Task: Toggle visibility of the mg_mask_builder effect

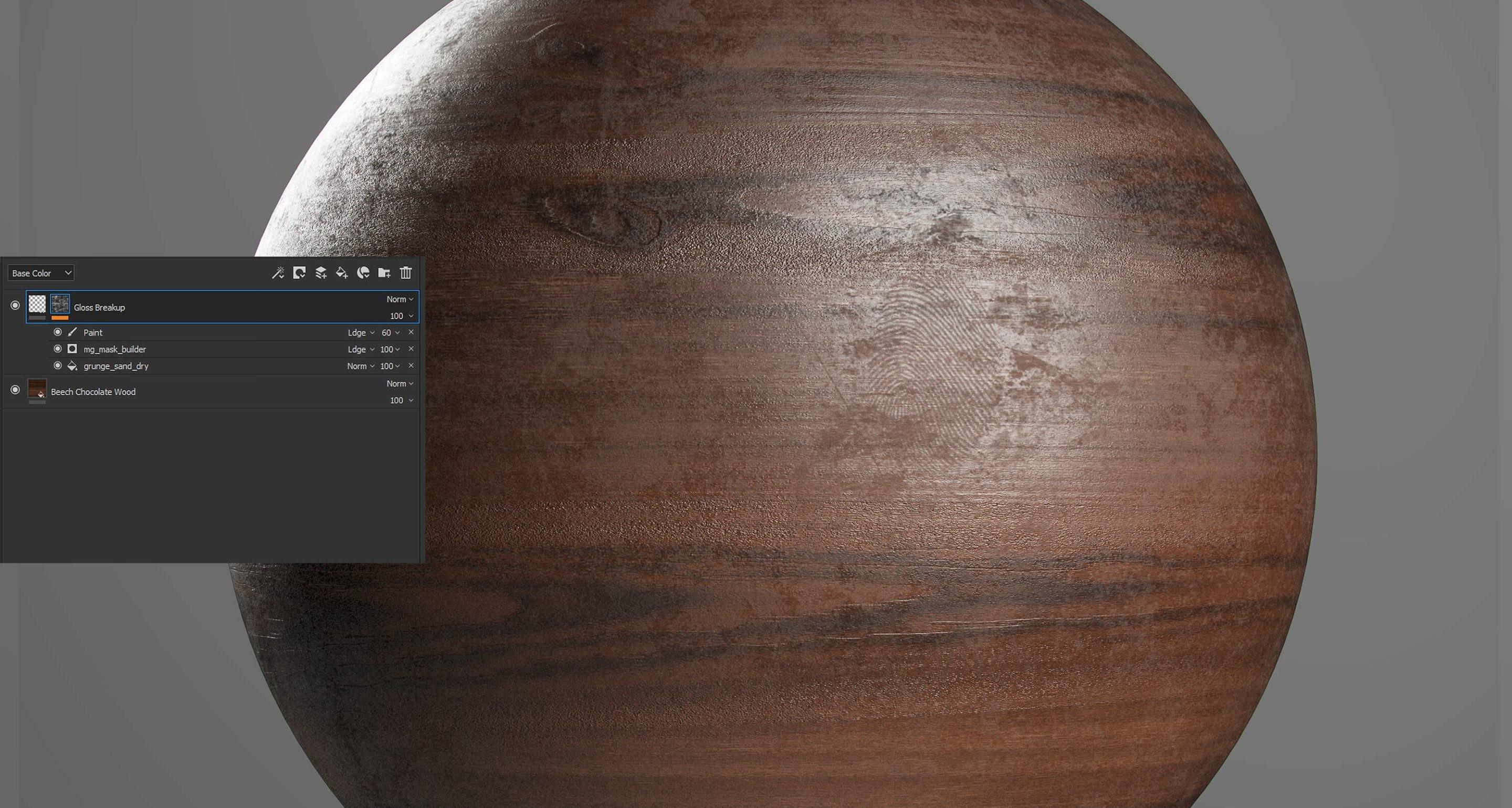Action: point(58,349)
